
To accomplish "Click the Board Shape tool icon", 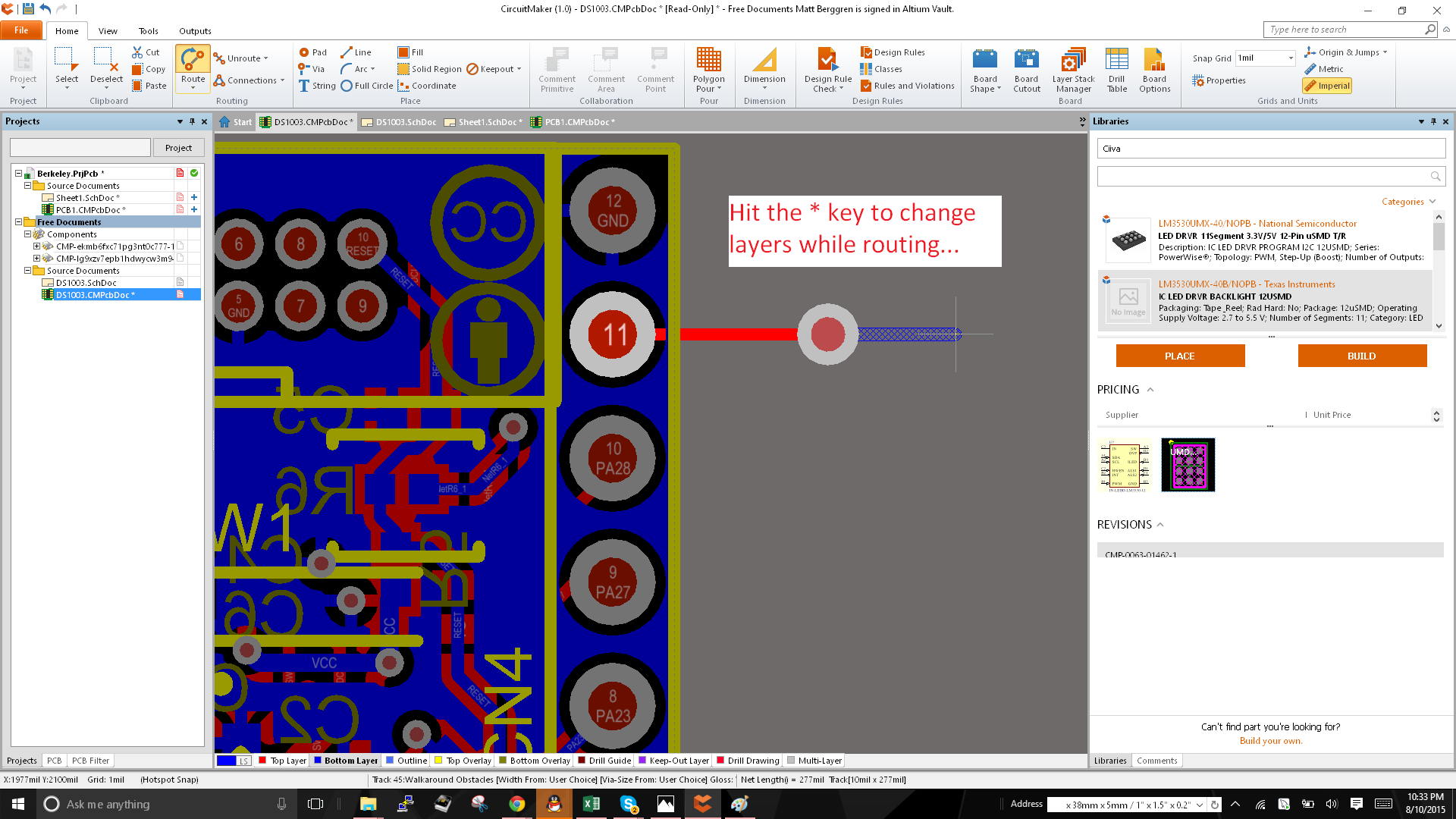I will (x=984, y=68).
